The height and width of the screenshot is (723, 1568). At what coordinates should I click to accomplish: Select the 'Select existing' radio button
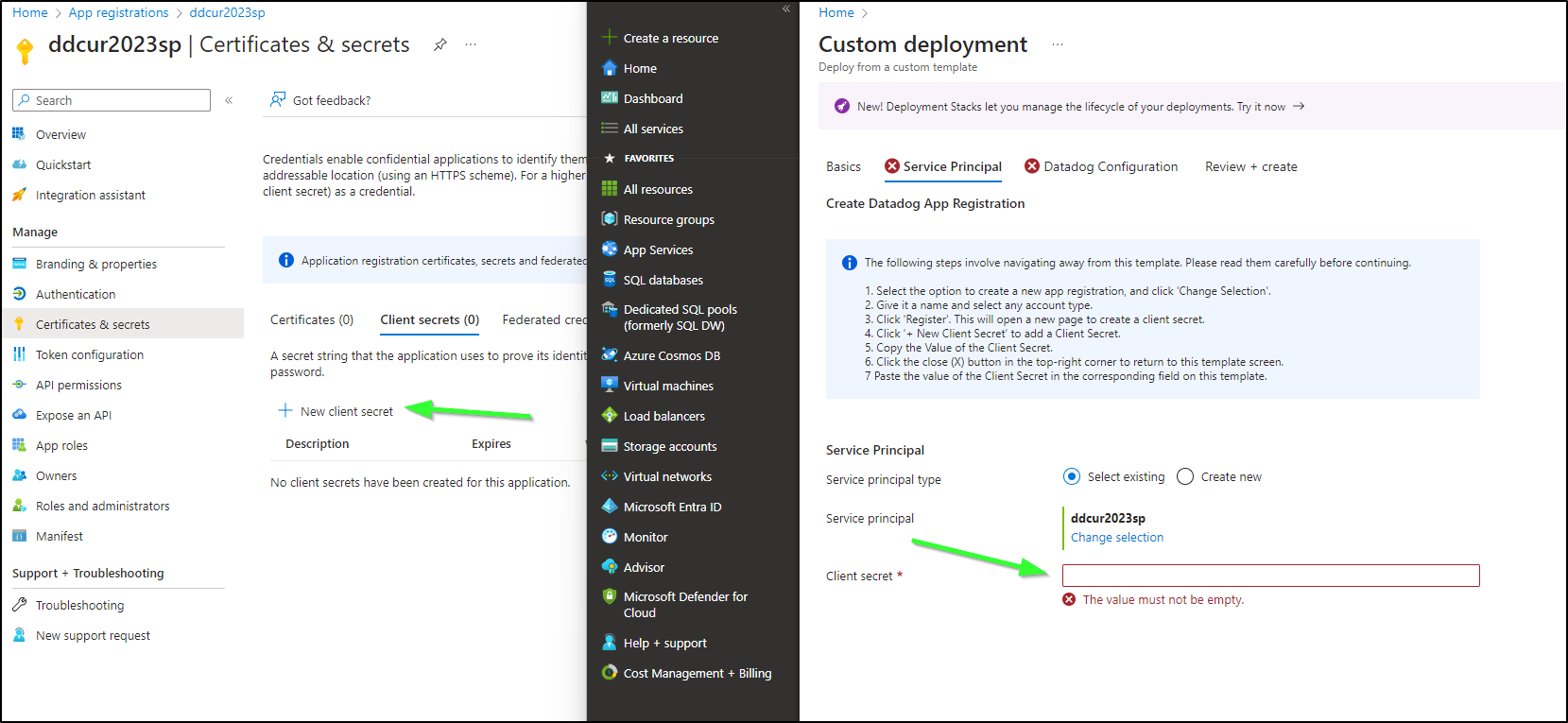(1072, 476)
